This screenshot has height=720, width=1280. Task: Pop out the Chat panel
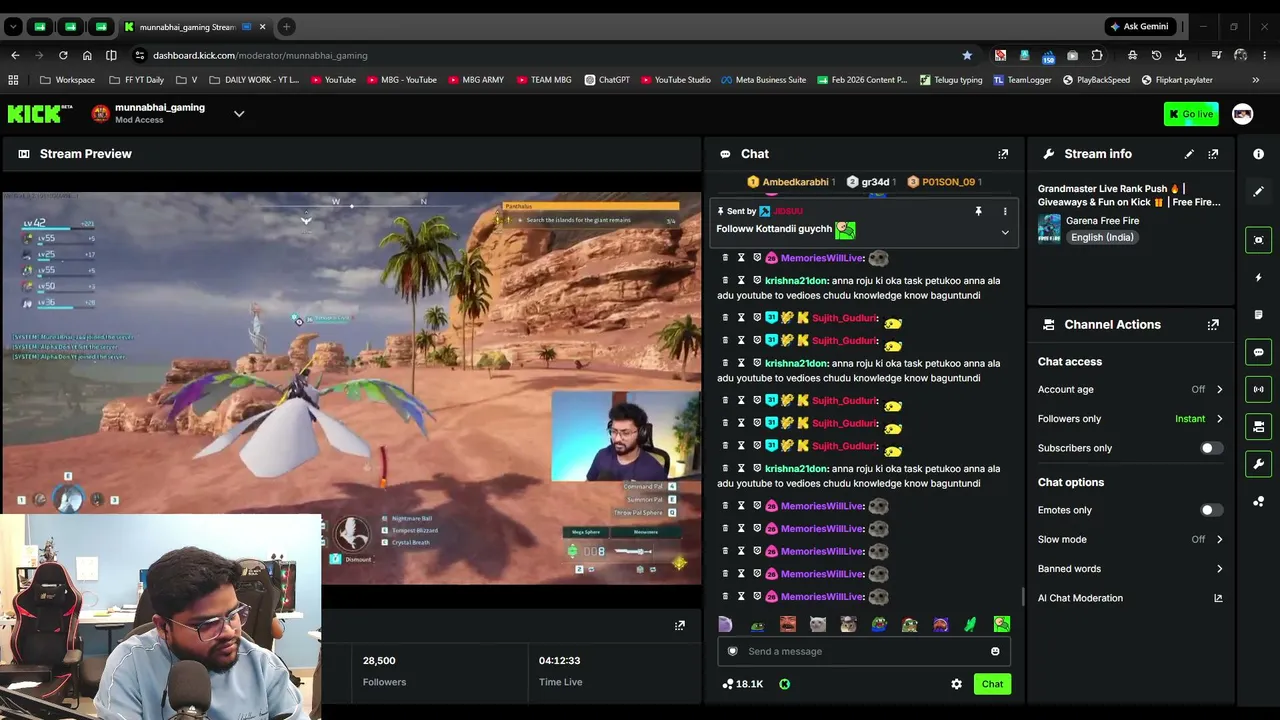pos(1003,154)
